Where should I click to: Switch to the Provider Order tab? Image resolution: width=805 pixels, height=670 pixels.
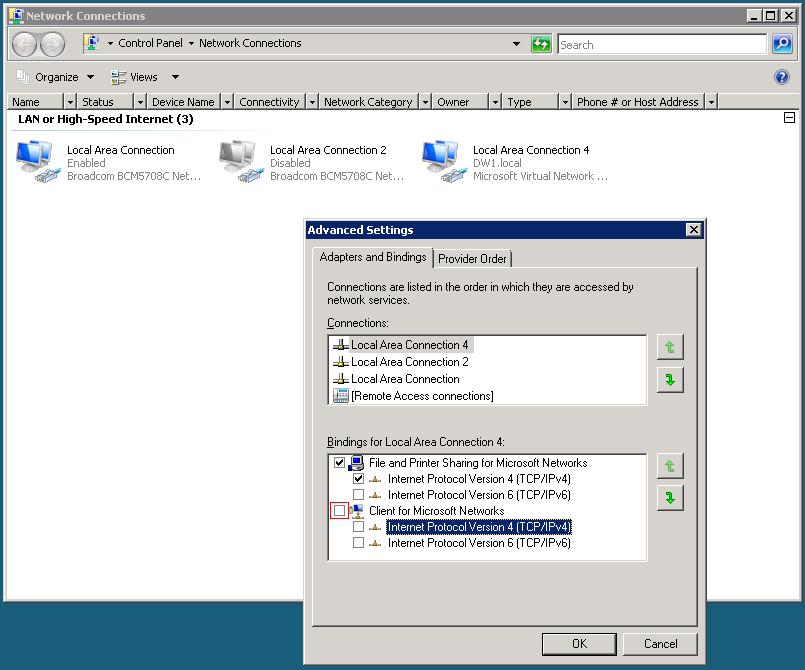(x=472, y=259)
